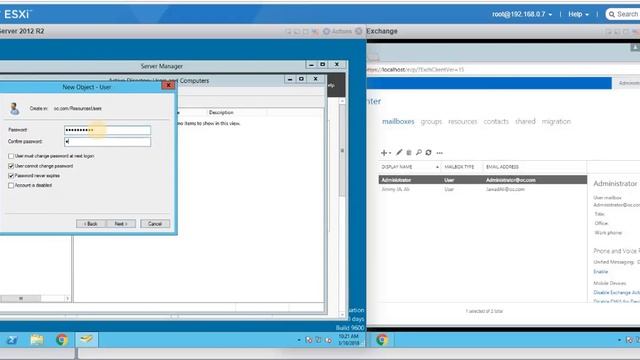This screenshot has height=360, width=640.
Task: Select the Administrator mailbox row
Action: [482, 180]
